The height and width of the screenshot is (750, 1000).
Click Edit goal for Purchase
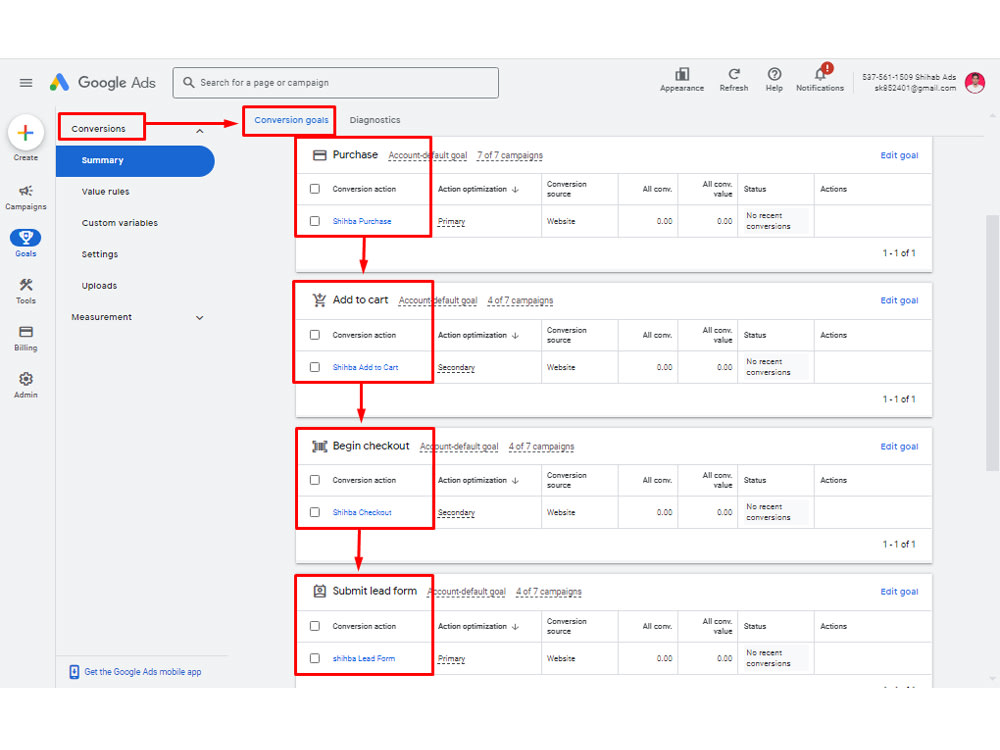(899, 155)
